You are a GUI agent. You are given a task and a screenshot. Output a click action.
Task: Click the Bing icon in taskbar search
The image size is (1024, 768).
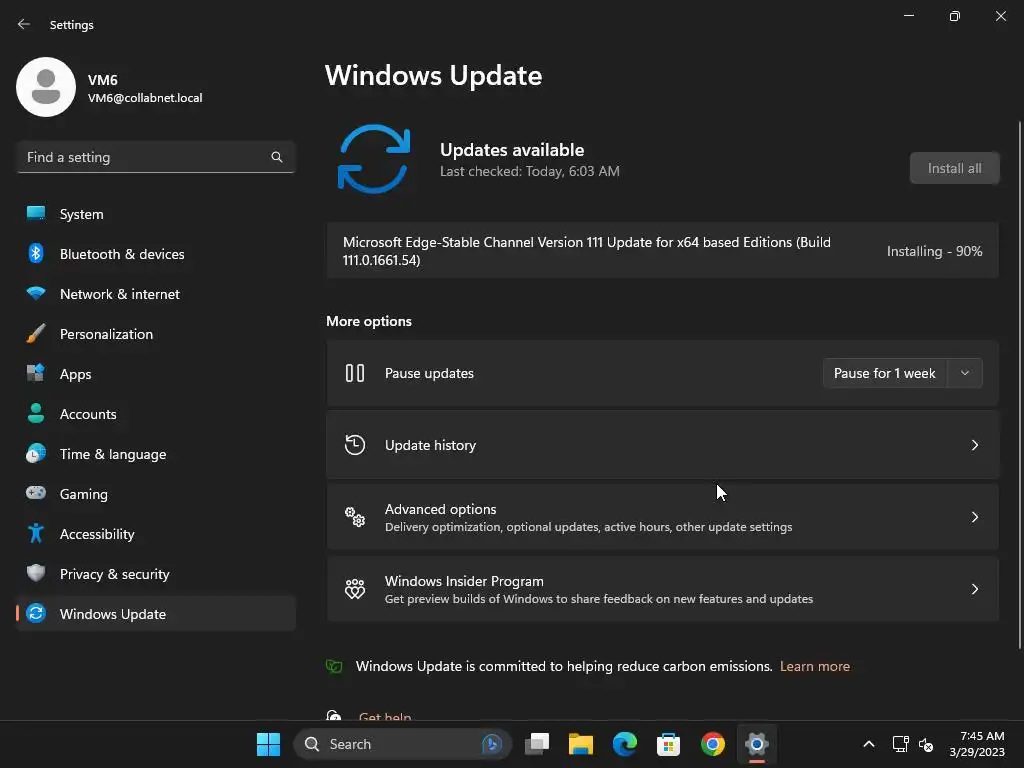[492, 744]
